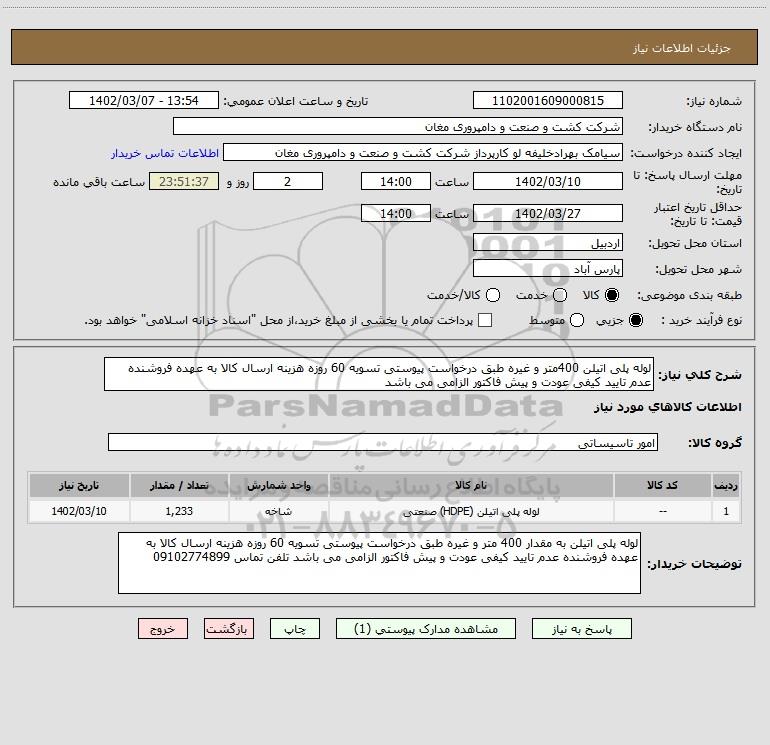Image resolution: width=770 pixels, height=745 pixels.
Task: Click the response deadline time 14:00 field
Action: pos(396,181)
